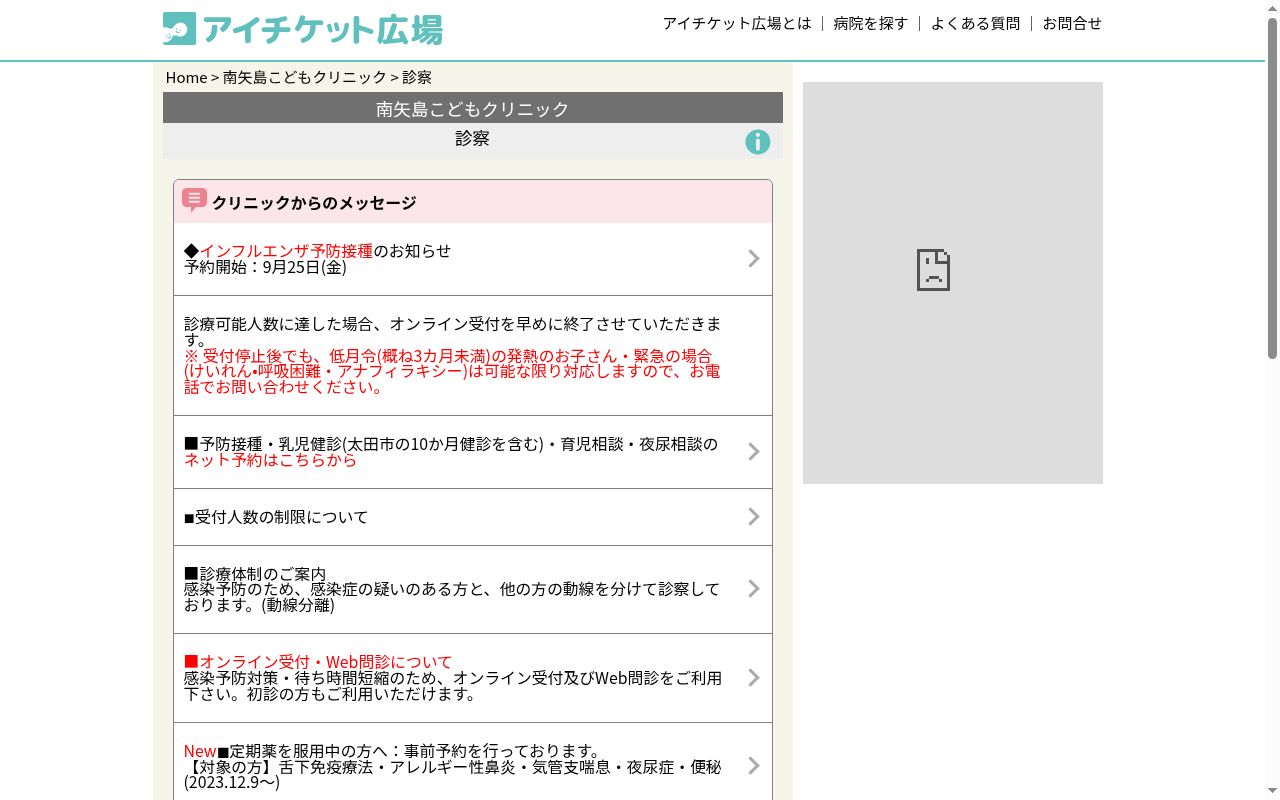Click the 診療体制のご案内 heading text

click(x=255, y=574)
